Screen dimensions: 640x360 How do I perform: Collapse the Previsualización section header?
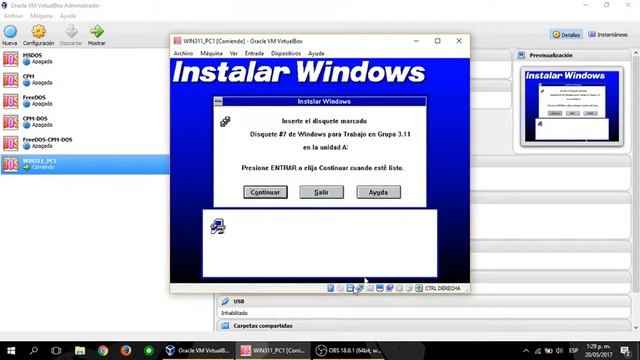(x=571, y=55)
